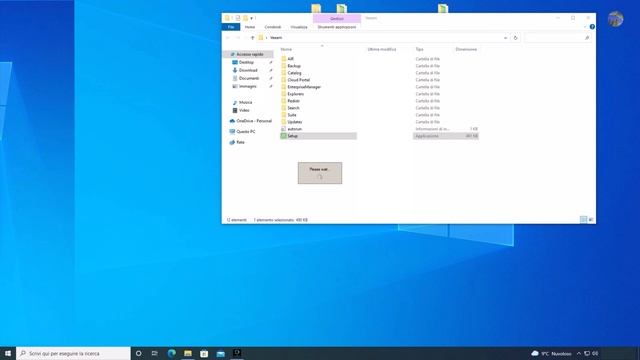The height and width of the screenshot is (360, 640).
Task: Open File Explorer taskbar icon
Action: click(188, 353)
